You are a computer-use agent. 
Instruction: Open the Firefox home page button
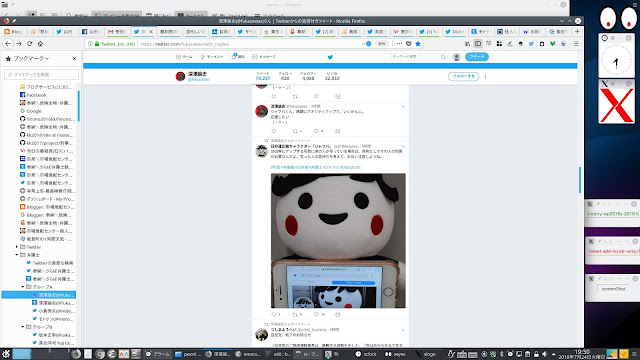pos(40,44)
